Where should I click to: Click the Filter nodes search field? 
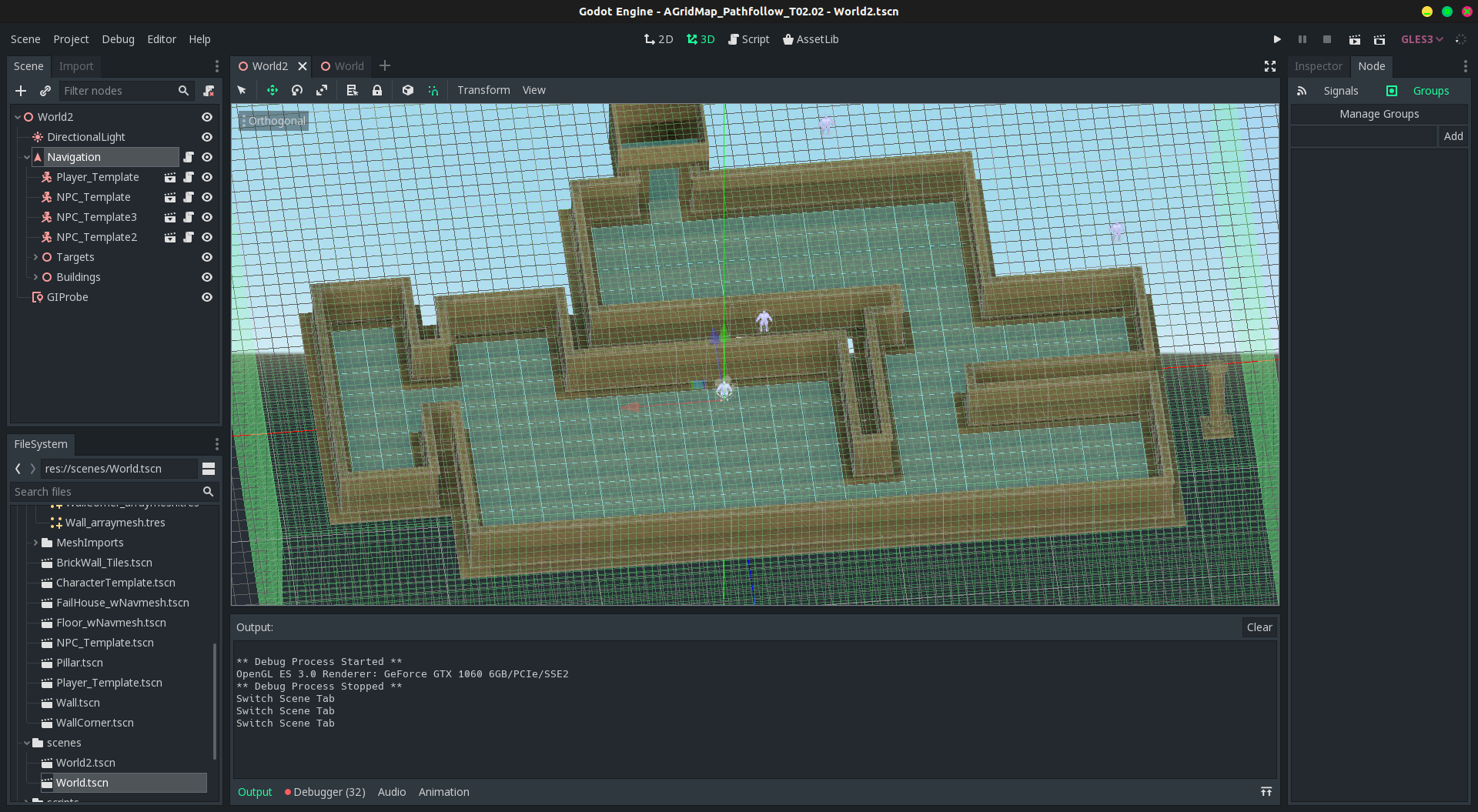118,91
